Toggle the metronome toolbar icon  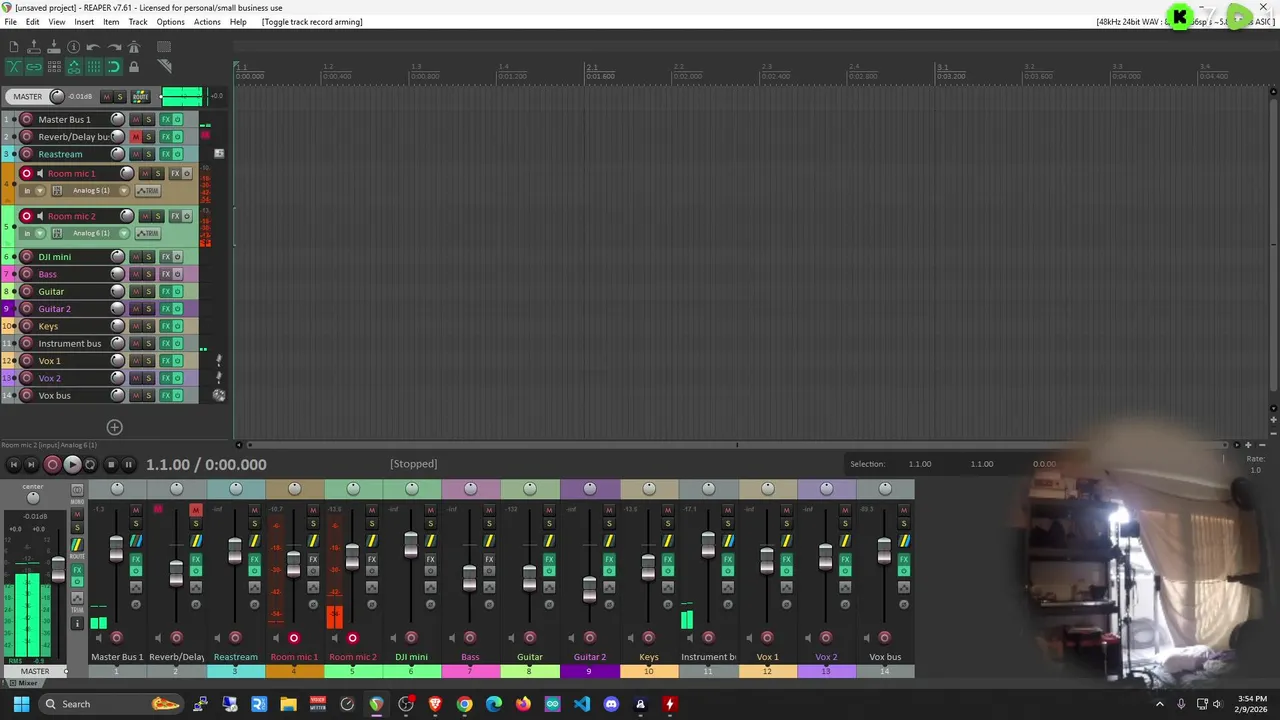click(134, 47)
